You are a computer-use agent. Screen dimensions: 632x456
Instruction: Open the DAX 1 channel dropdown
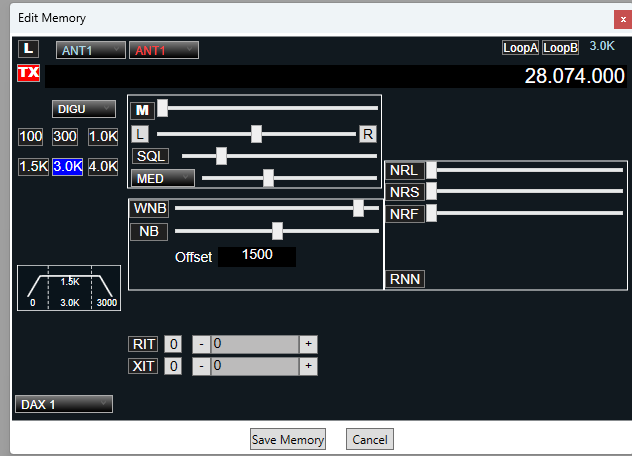(x=64, y=404)
